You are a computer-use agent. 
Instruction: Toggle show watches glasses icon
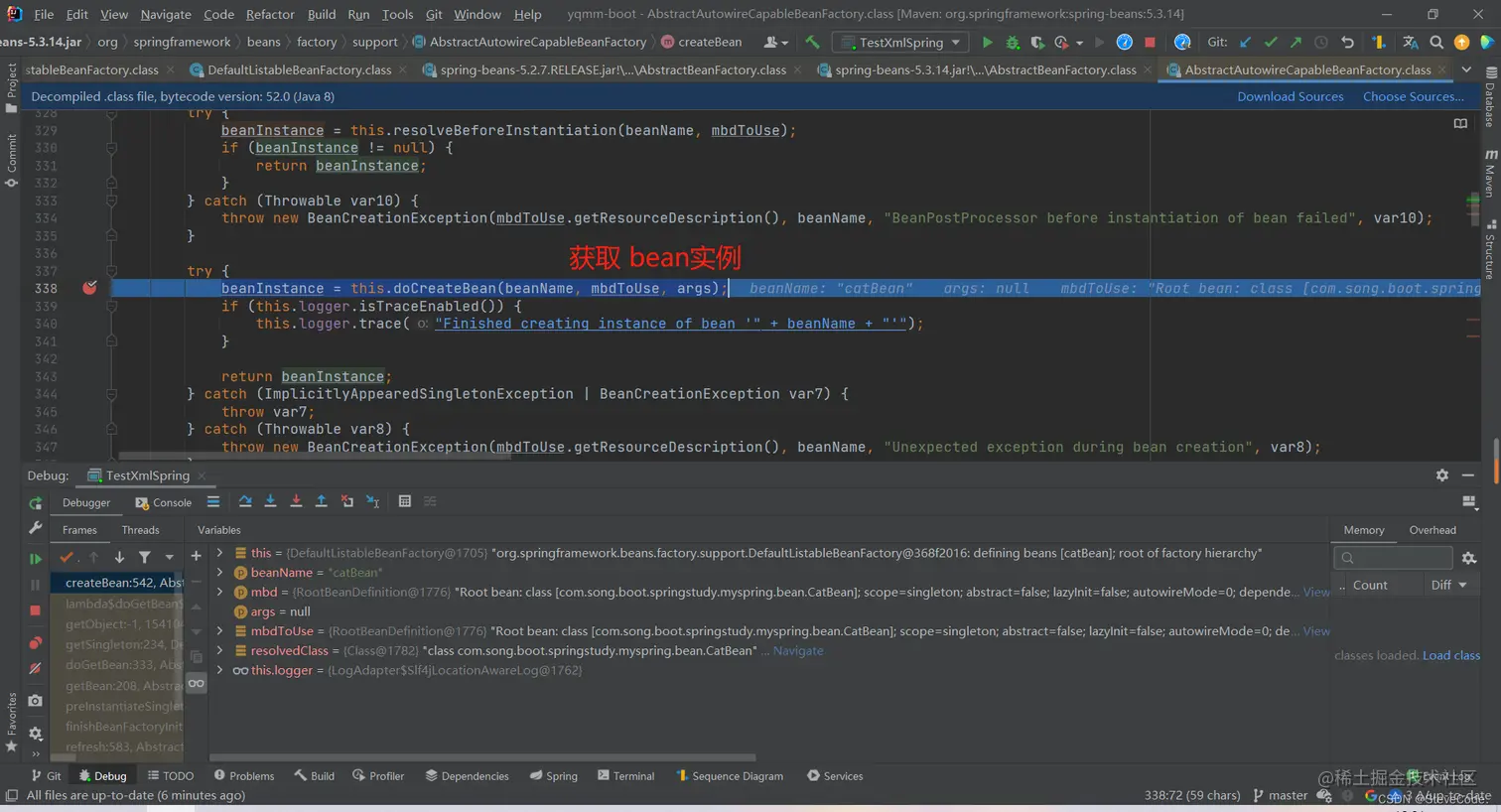pyautogui.click(x=196, y=683)
